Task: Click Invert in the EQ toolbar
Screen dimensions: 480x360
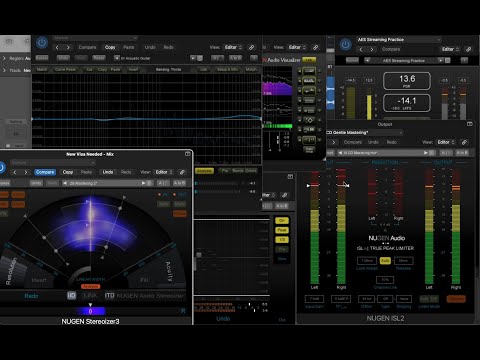Action: [133, 69]
